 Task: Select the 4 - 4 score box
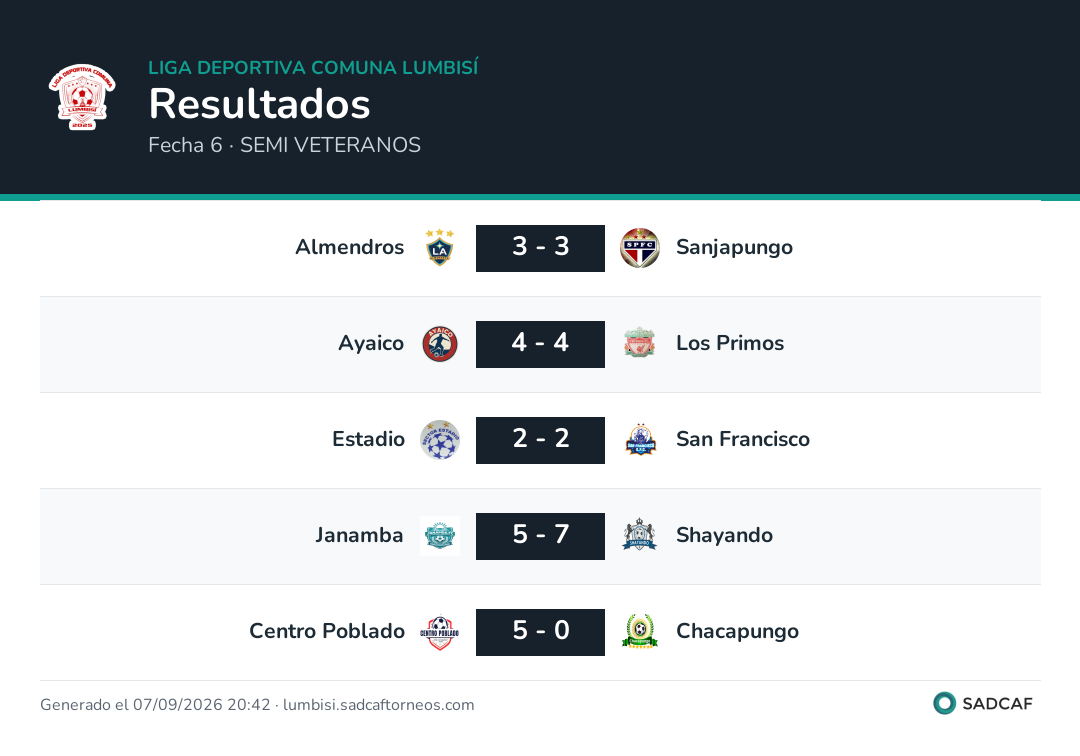(x=540, y=344)
